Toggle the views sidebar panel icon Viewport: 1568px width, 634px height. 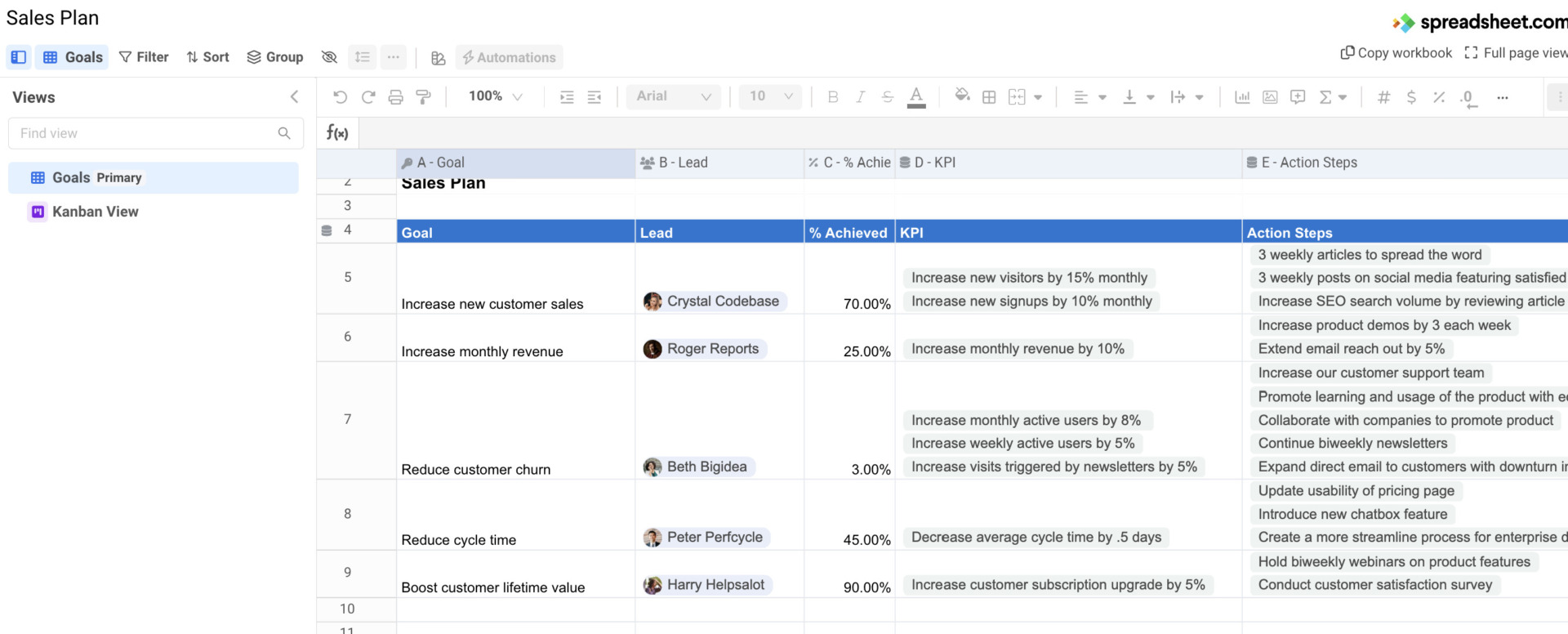pyautogui.click(x=18, y=57)
